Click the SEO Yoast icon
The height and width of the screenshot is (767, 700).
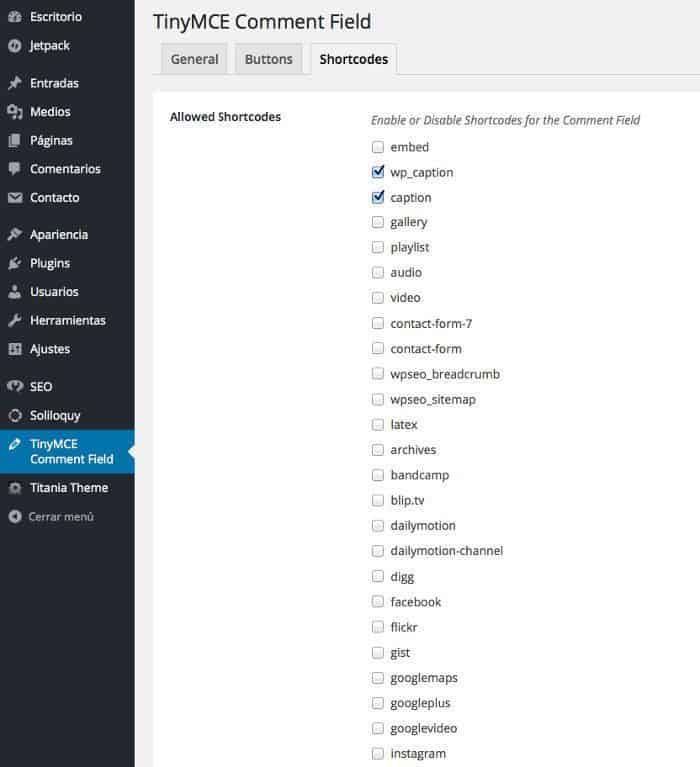(15, 386)
